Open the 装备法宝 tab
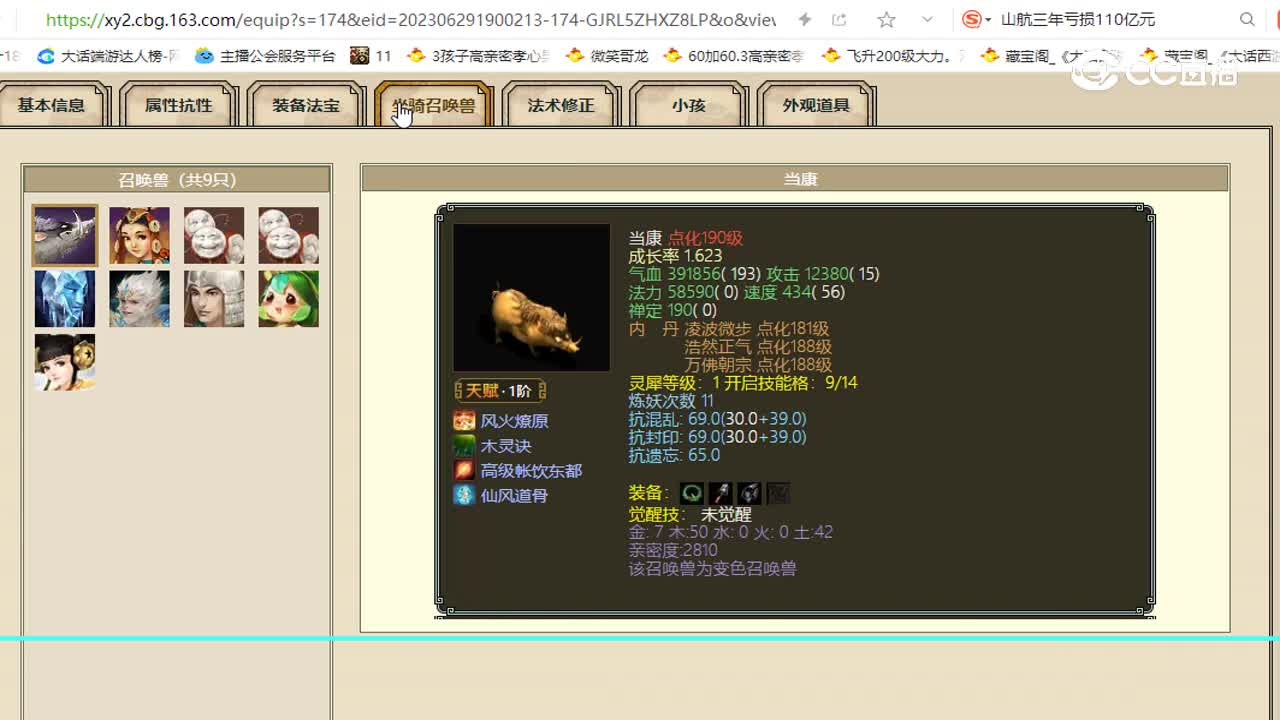This screenshot has height=720, width=1280. 306,105
